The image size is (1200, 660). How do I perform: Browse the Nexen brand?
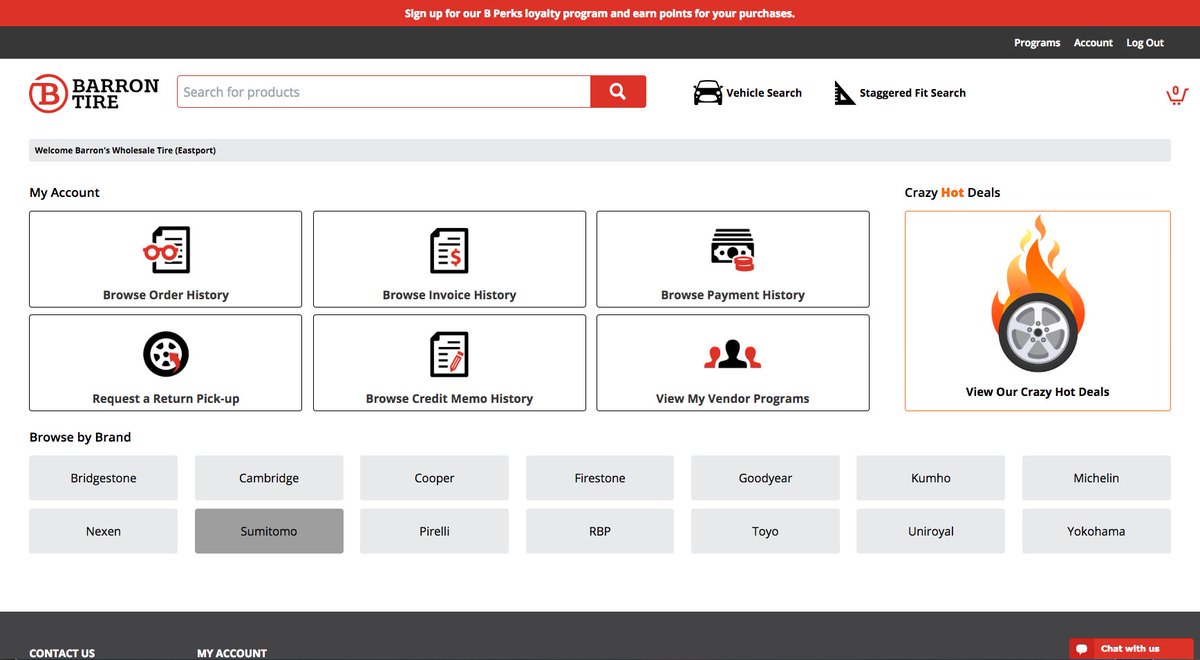(x=103, y=531)
